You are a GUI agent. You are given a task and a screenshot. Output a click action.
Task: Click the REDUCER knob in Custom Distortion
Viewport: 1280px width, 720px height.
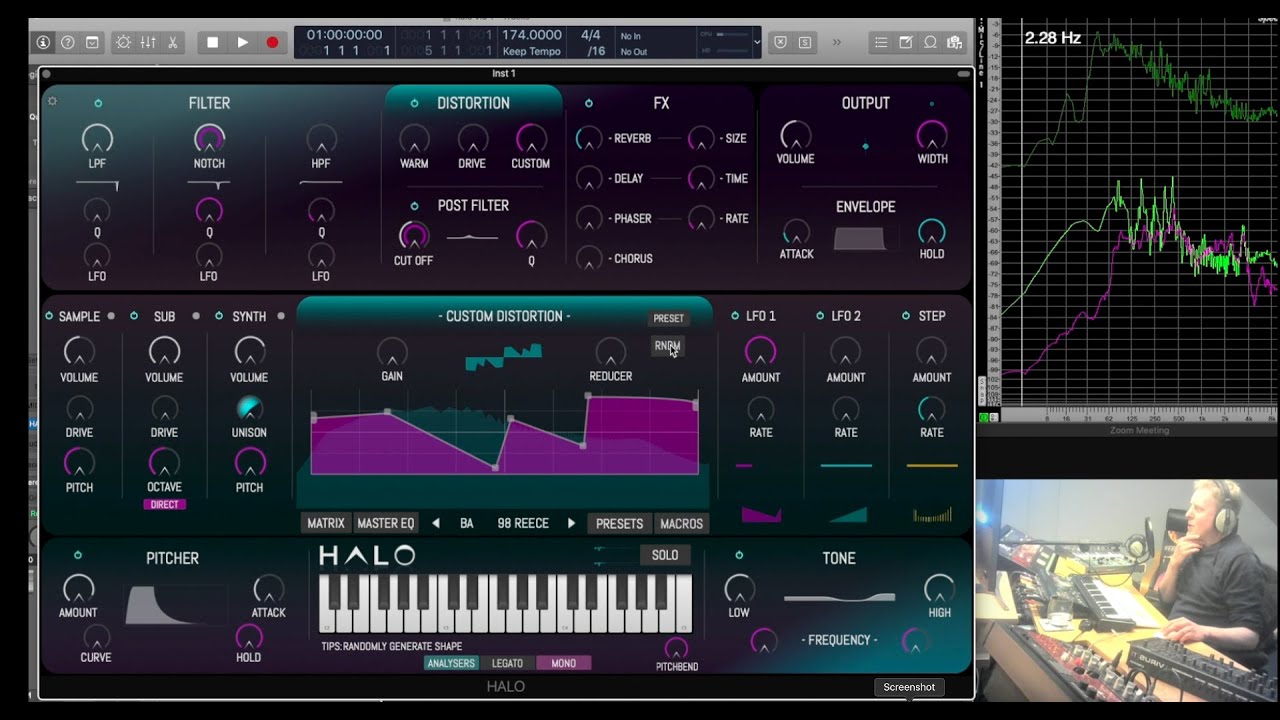[610, 352]
